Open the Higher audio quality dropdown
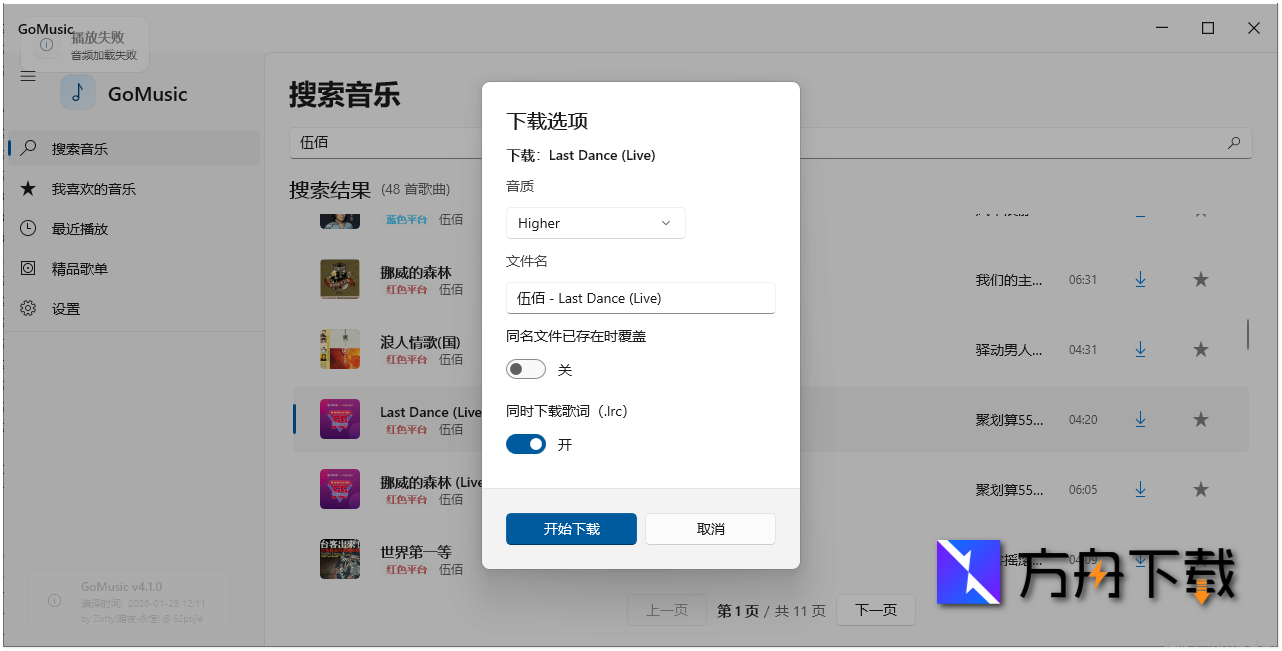 pyautogui.click(x=595, y=223)
